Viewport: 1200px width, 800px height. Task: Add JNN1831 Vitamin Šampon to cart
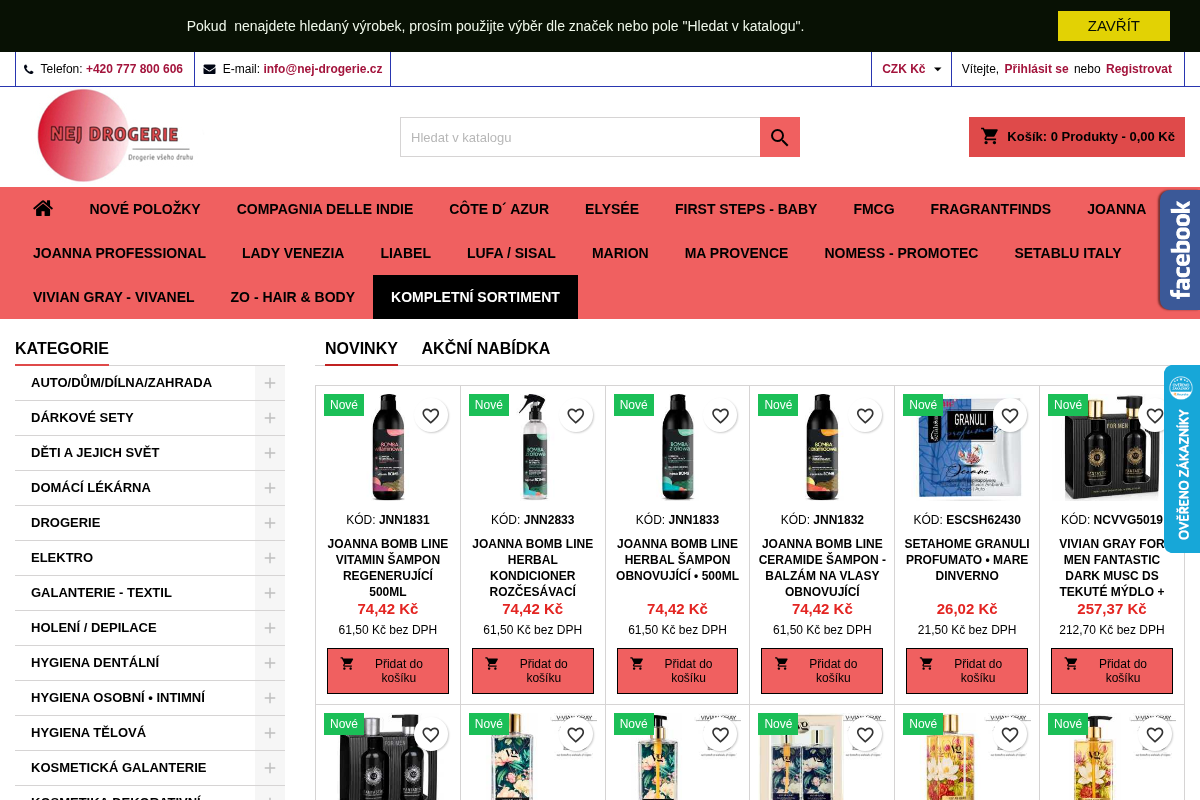(388, 671)
